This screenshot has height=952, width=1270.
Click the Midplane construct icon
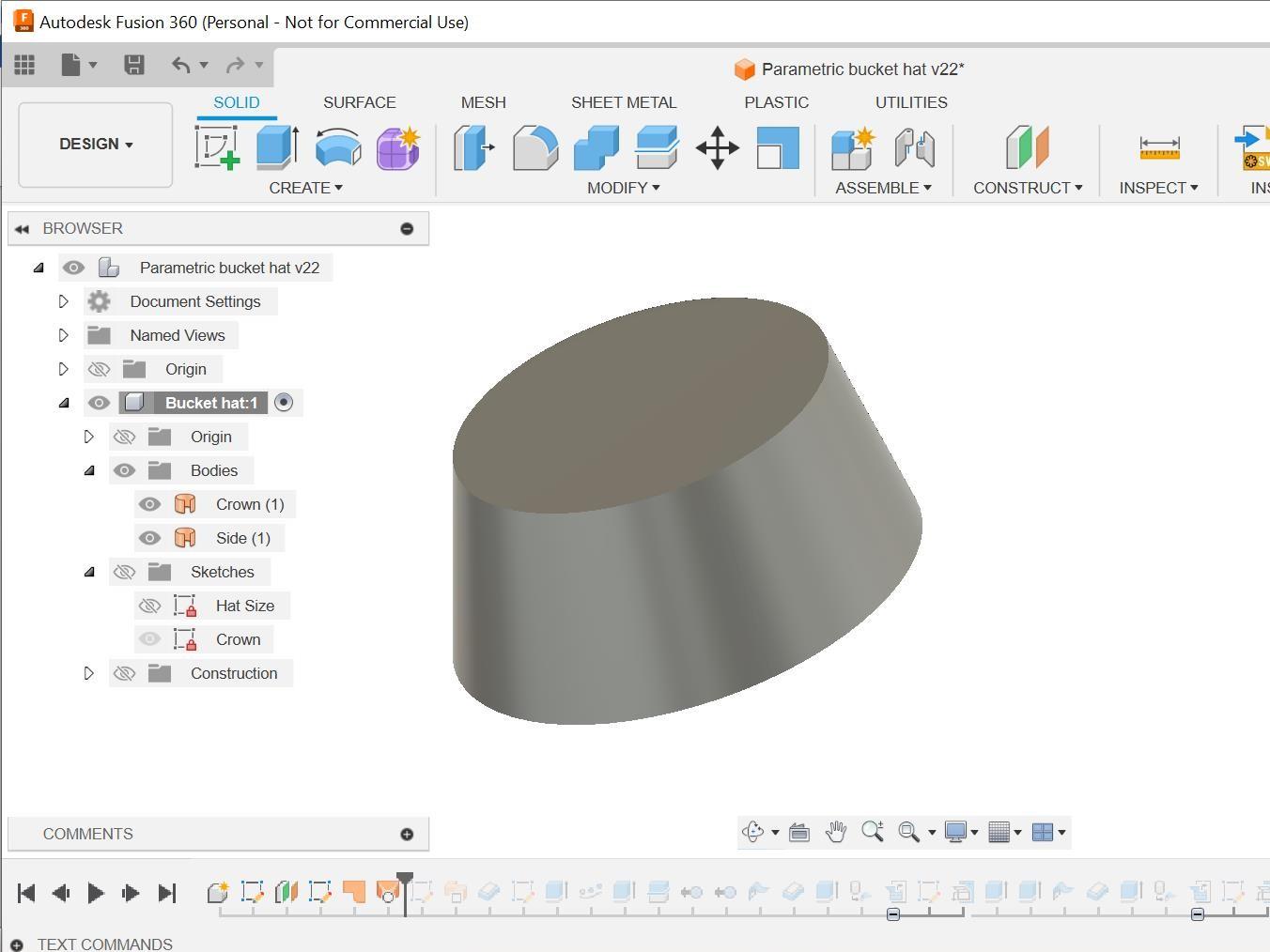tap(1027, 148)
